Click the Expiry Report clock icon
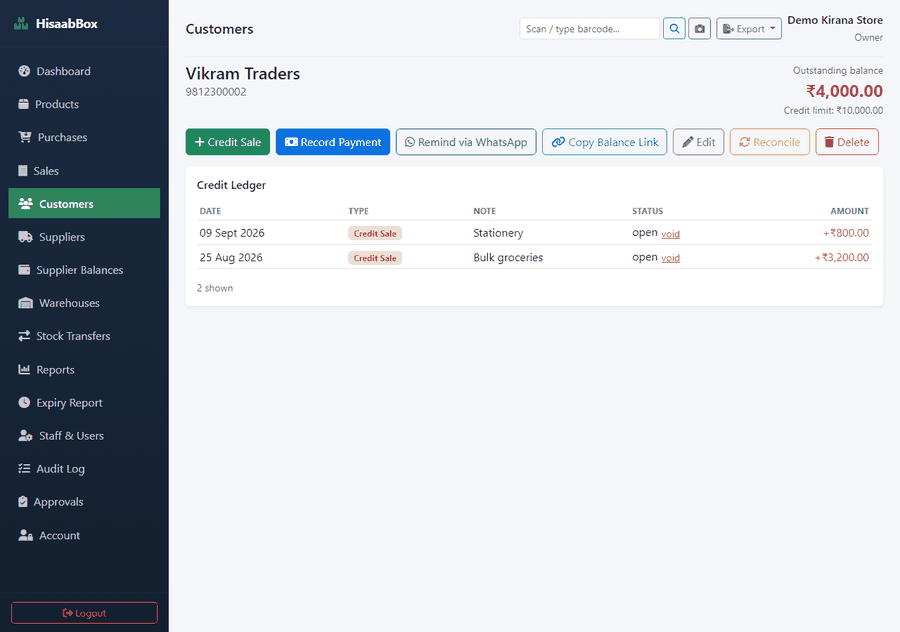Image resolution: width=900 pixels, height=632 pixels. [x=24, y=402]
